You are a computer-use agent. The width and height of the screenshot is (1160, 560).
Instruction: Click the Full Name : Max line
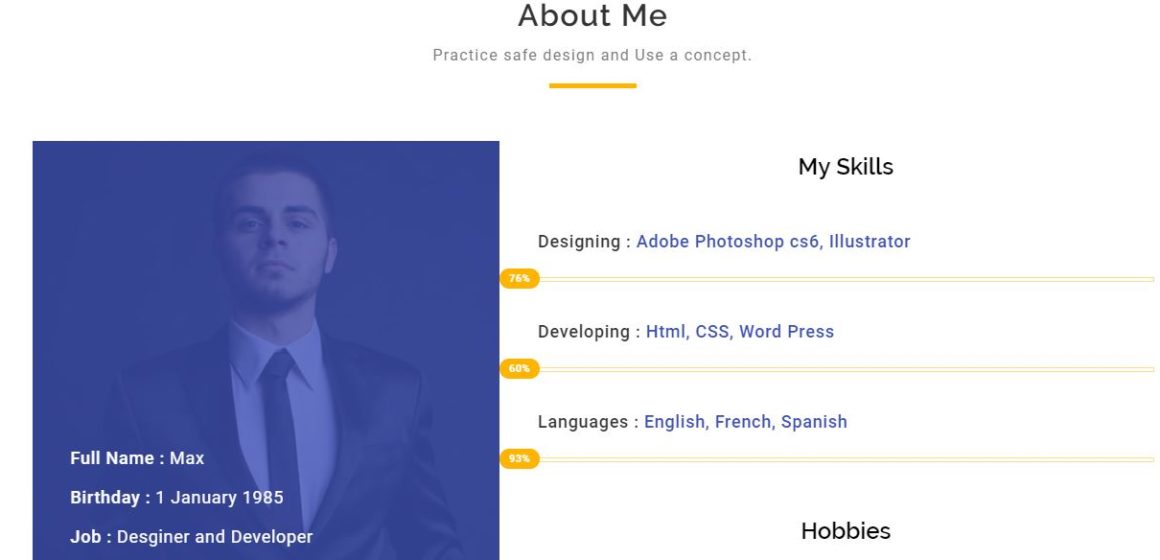point(137,458)
